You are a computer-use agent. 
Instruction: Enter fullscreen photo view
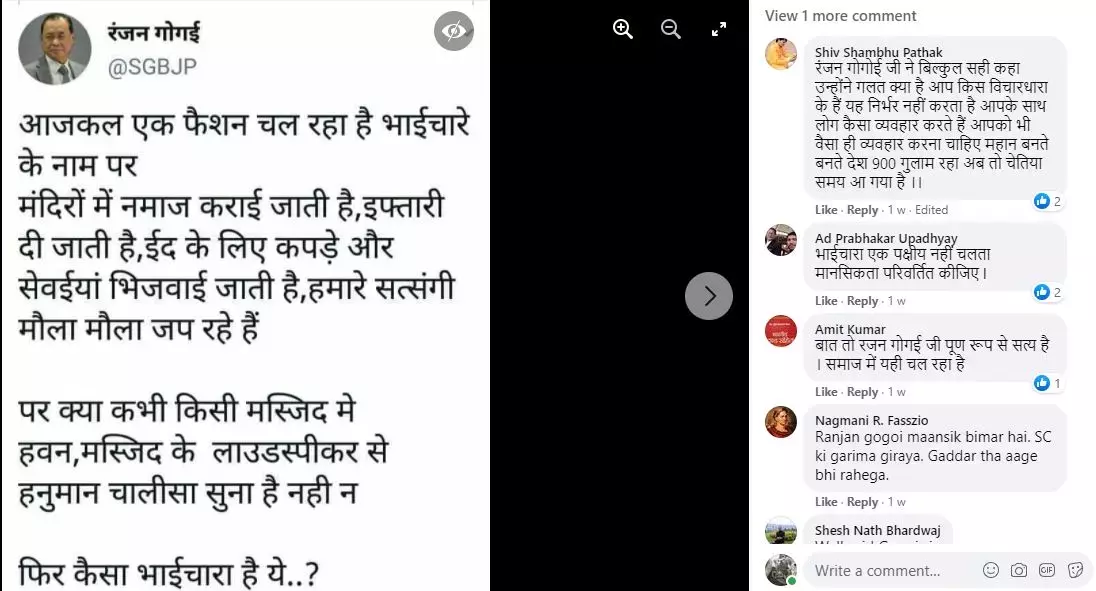click(719, 29)
